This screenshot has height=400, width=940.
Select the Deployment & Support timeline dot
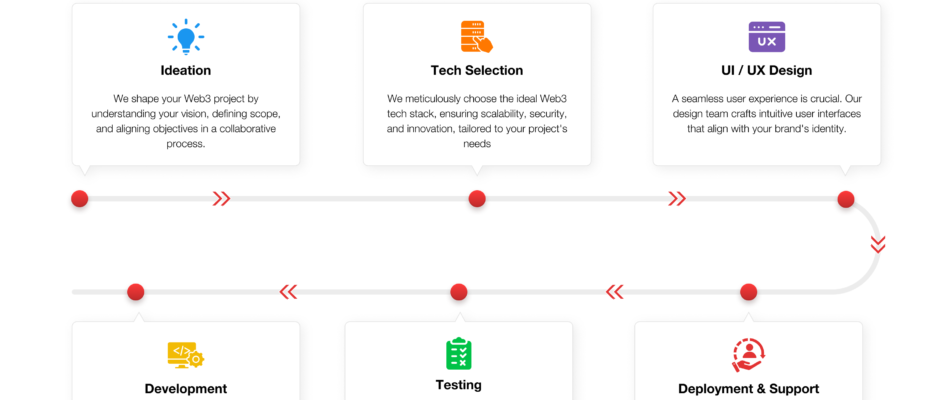748,292
